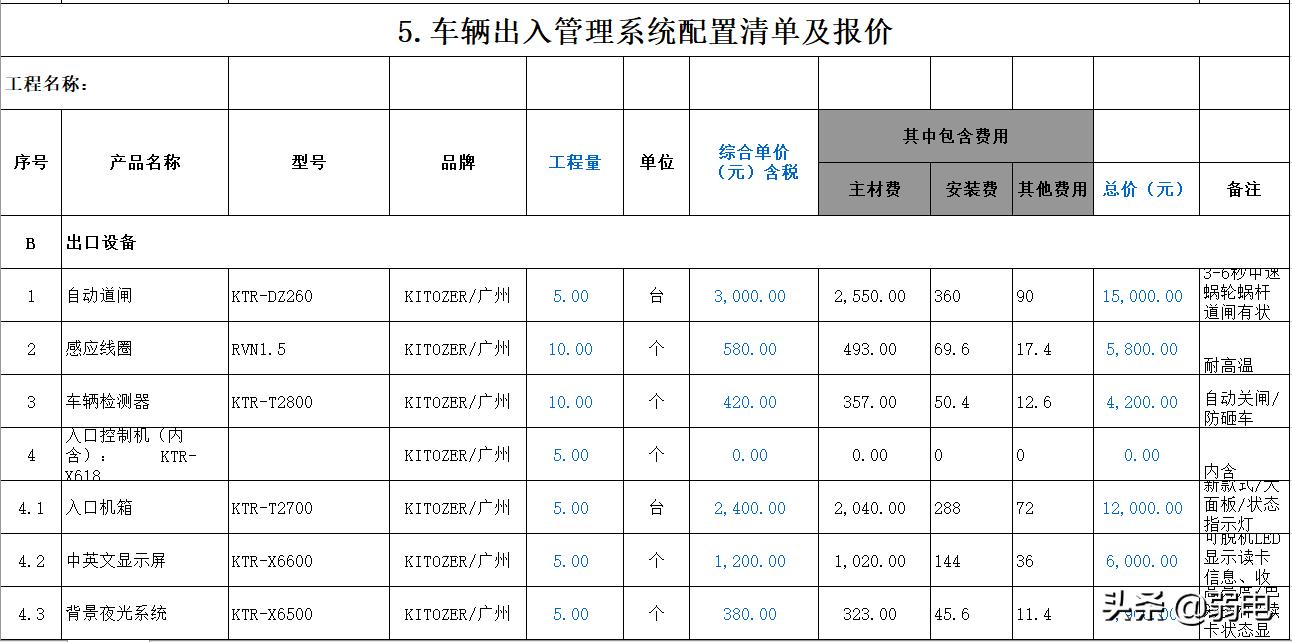Select the 总价（元） column header
The height and width of the screenshot is (642, 1292).
coord(1142,188)
